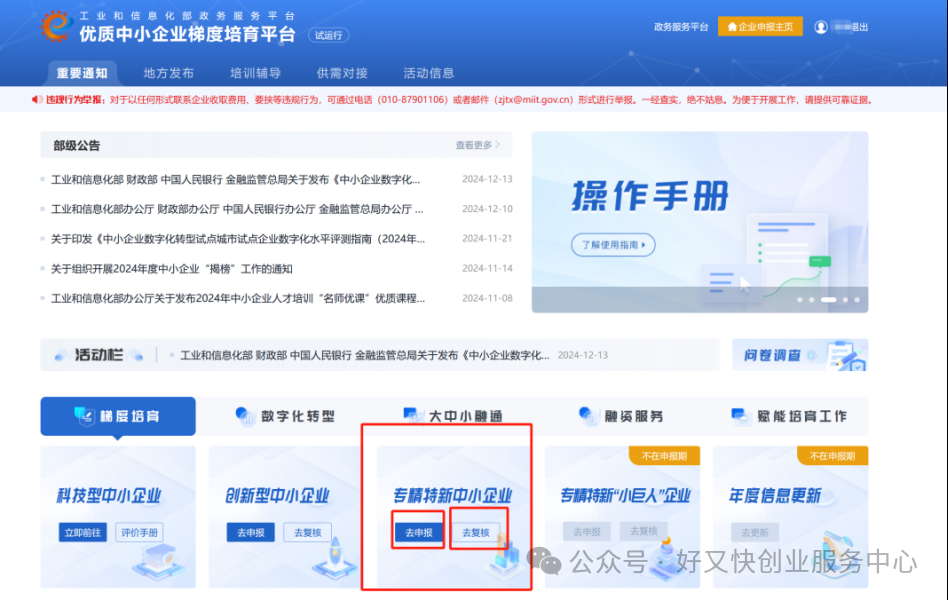The height and width of the screenshot is (600, 948).
Task: Open the 培训辅导 tab
Action: point(255,73)
